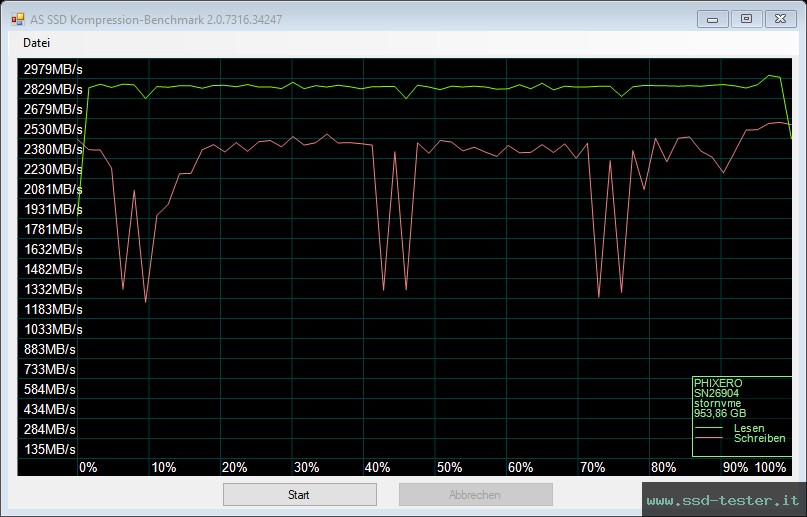807x517 pixels.
Task: Click the 0% x-axis label
Action: 88,467
